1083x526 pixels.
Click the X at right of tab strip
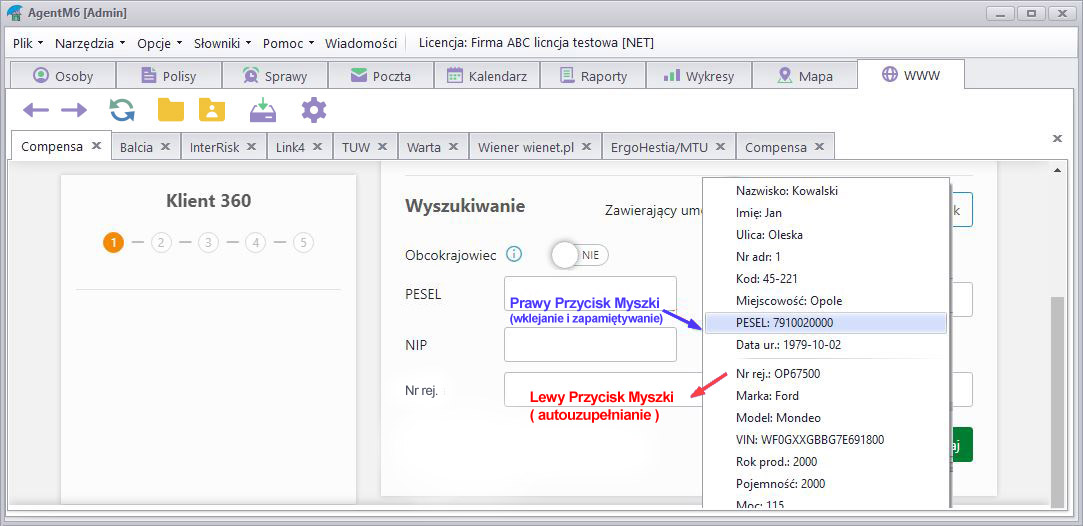1057,139
